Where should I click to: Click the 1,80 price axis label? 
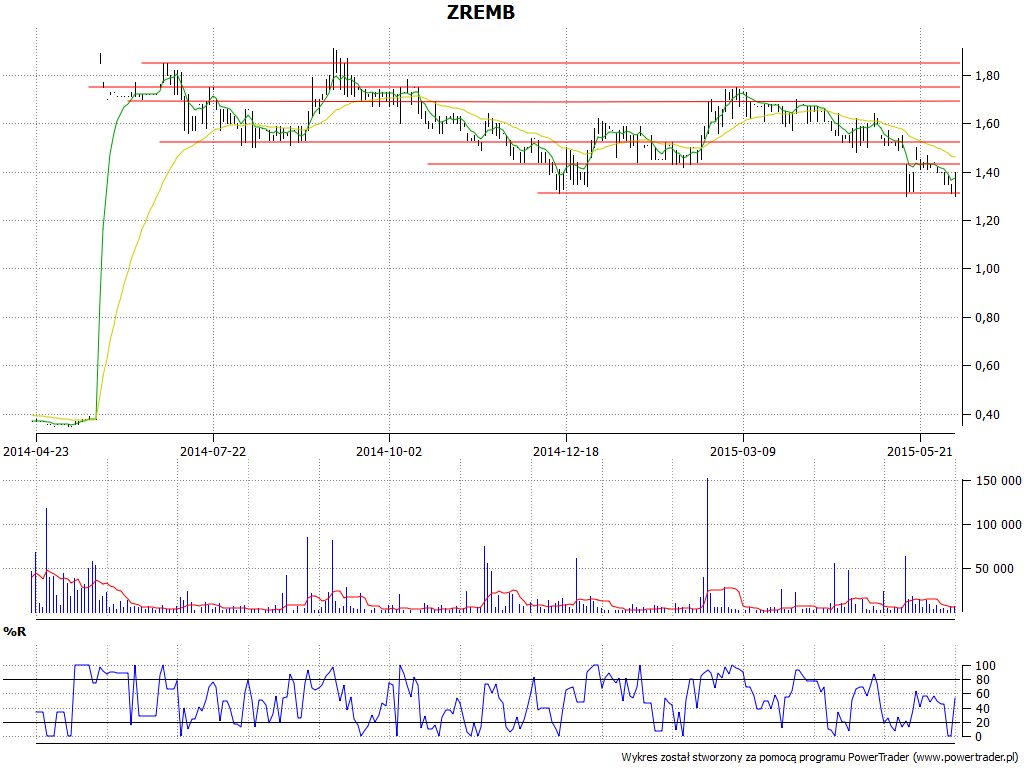pos(987,76)
